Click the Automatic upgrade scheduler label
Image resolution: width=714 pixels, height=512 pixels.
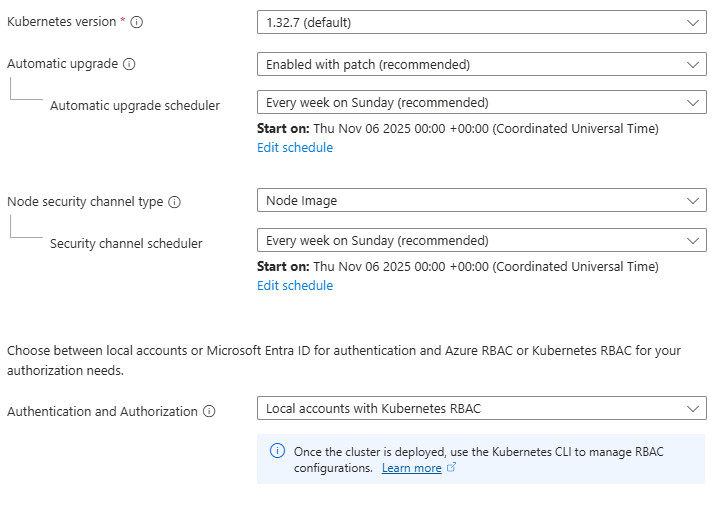pos(135,106)
